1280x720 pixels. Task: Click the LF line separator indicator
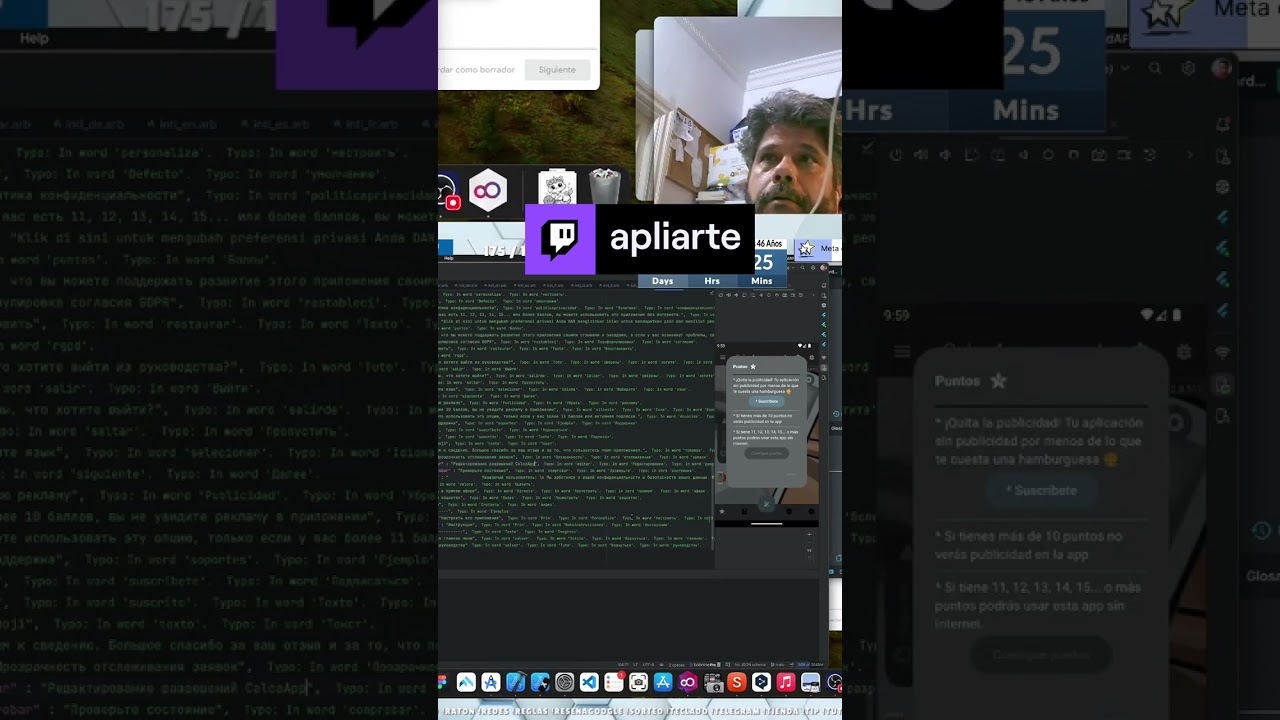[x=635, y=665]
